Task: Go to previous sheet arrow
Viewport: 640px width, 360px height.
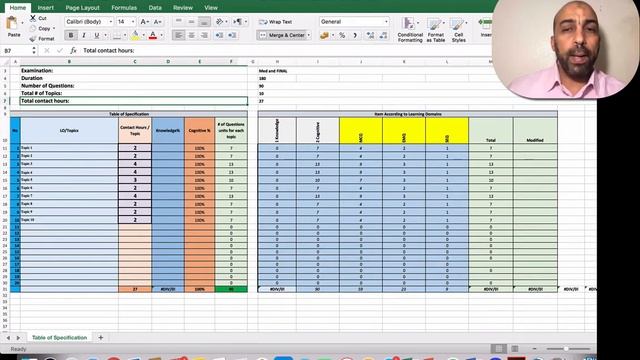Action: [x=8, y=338]
